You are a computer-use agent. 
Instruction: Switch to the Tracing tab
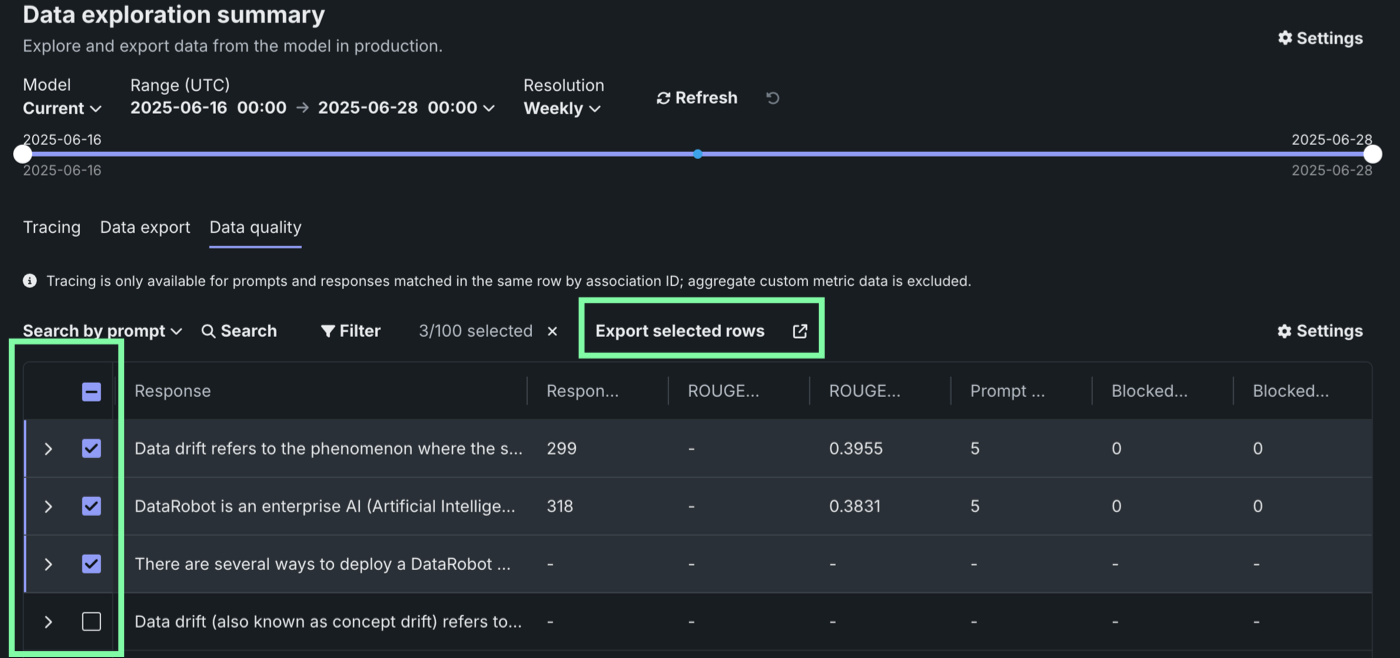[52, 227]
